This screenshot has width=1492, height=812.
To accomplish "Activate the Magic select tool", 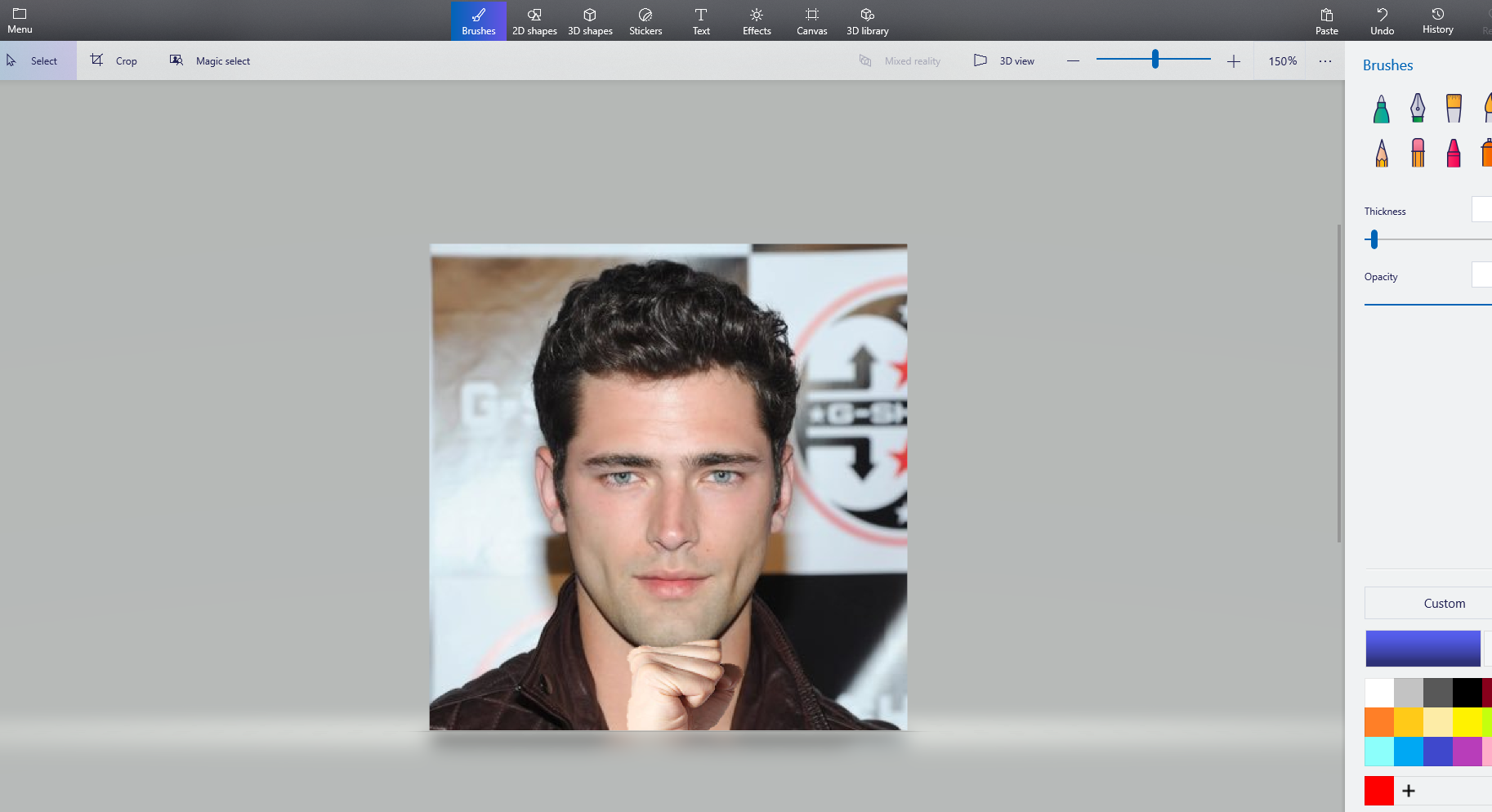I will click(210, 60).
